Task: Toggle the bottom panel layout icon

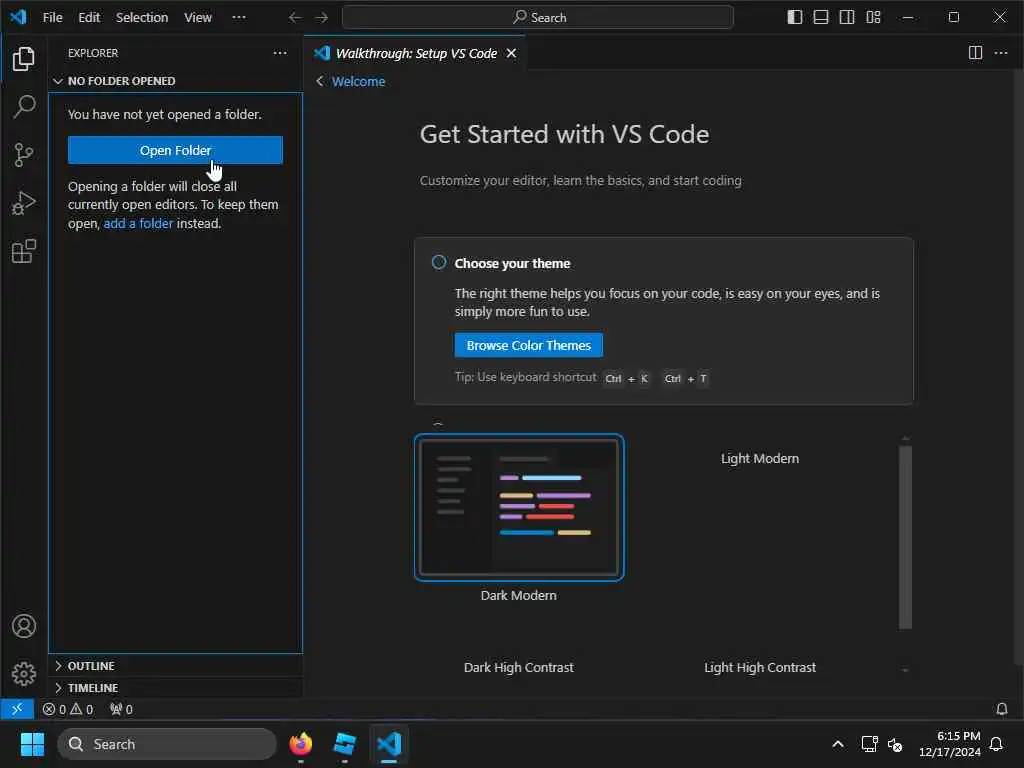Action: pyautogui.click(x=820, y=17)
